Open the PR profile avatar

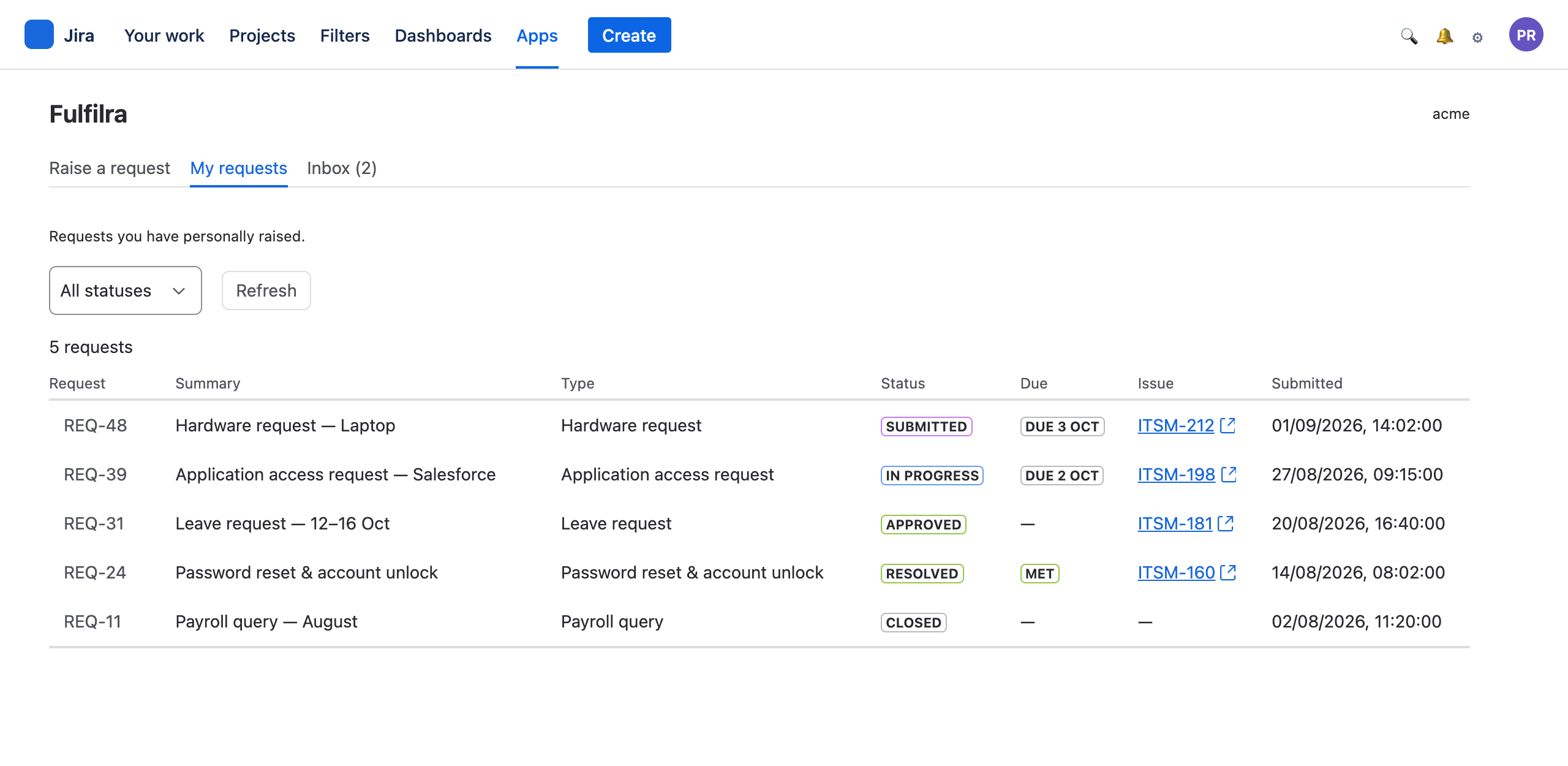tap(1526, 35)
